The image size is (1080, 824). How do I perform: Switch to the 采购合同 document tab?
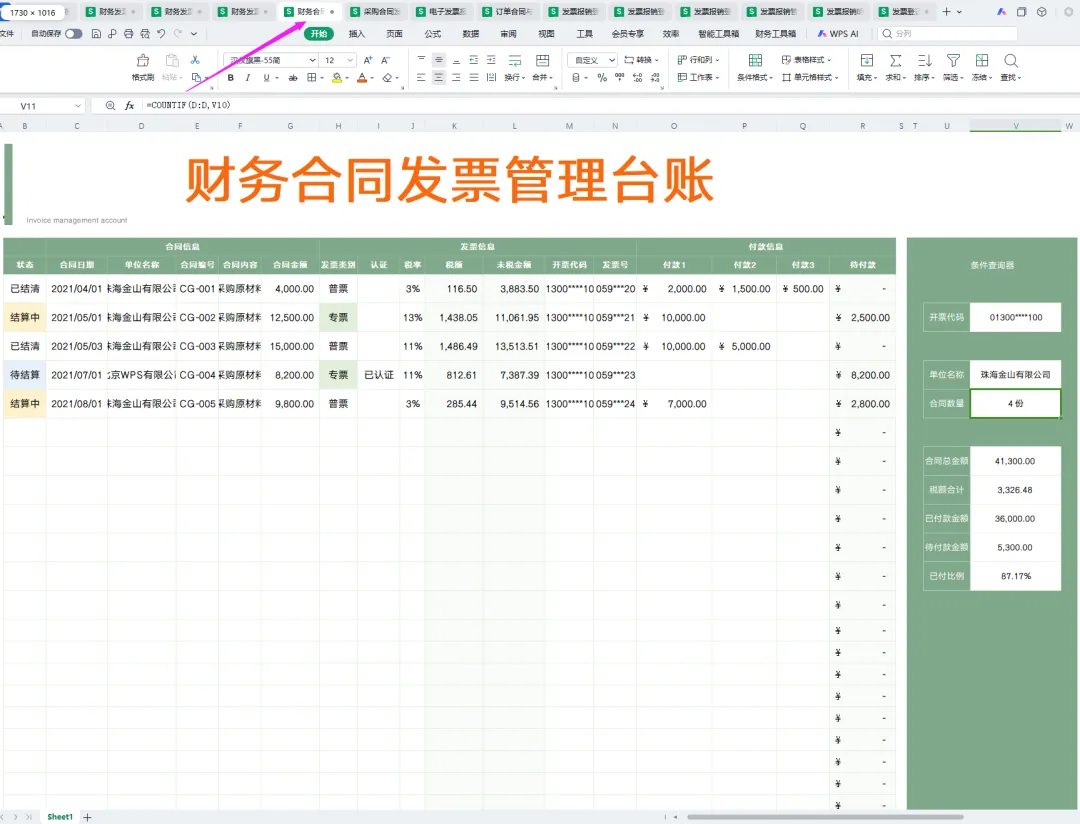pos(375,12)
